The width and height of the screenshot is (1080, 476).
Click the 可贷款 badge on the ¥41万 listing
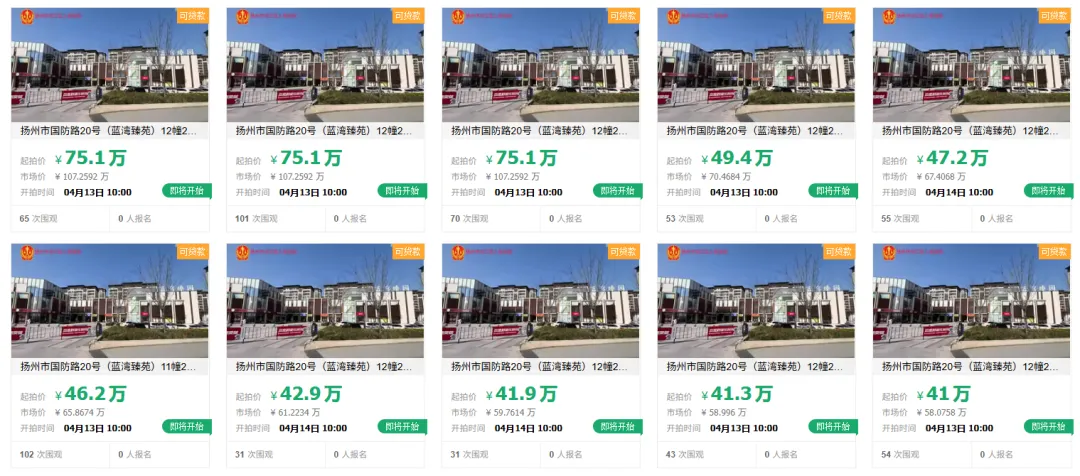tap(1054, 252)
